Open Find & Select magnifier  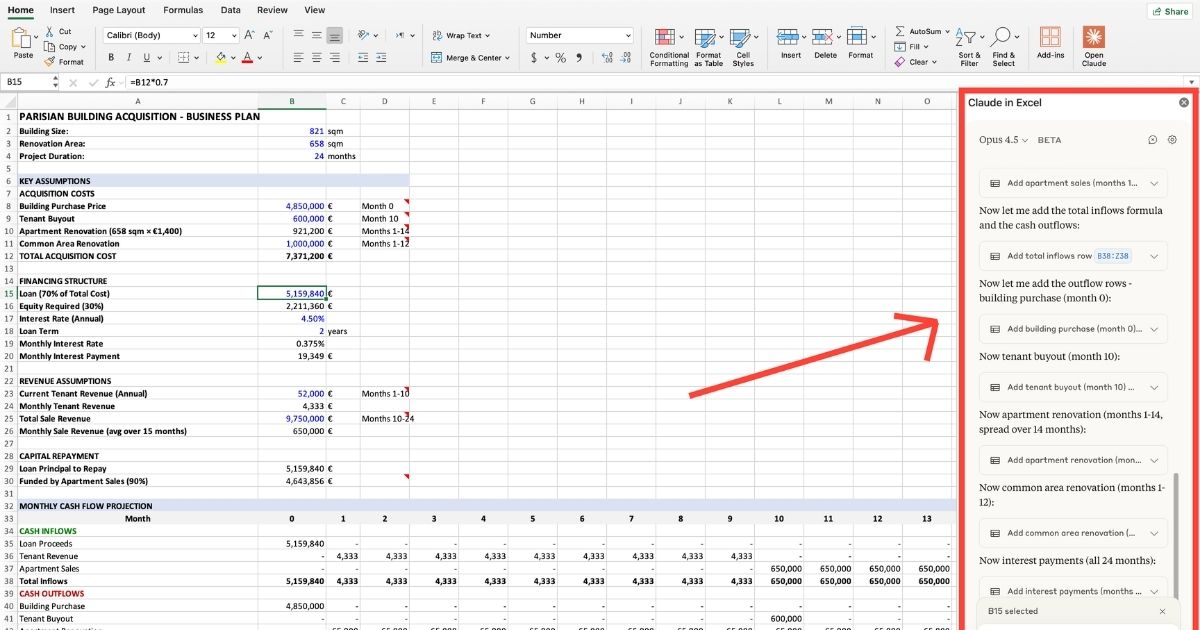(x=1004, y=46)
